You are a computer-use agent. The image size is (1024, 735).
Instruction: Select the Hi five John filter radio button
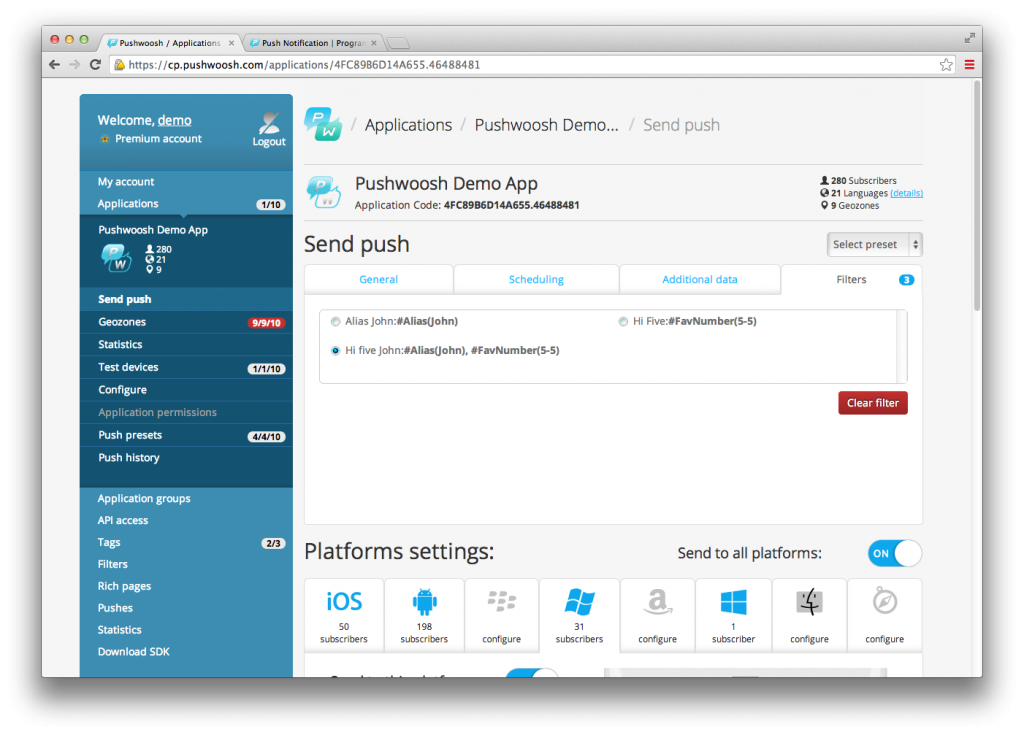point(335,351)
